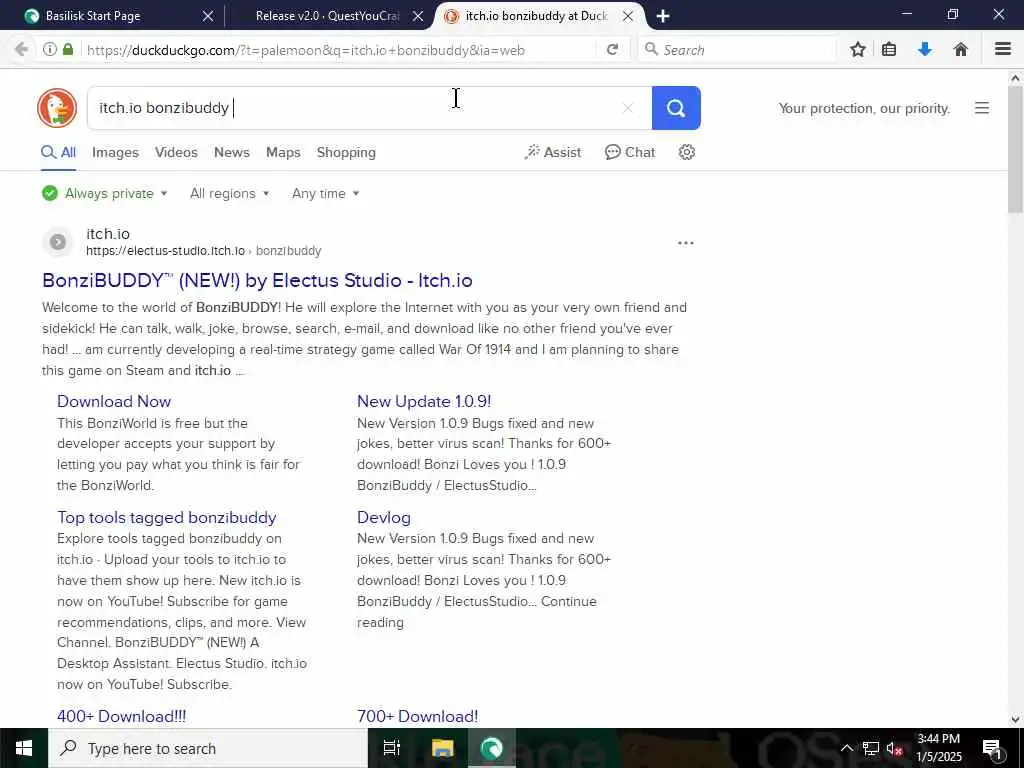Open the result's three-dot options menu
This screenshot has height=768, width=1024.
click(x=686, y=243)
